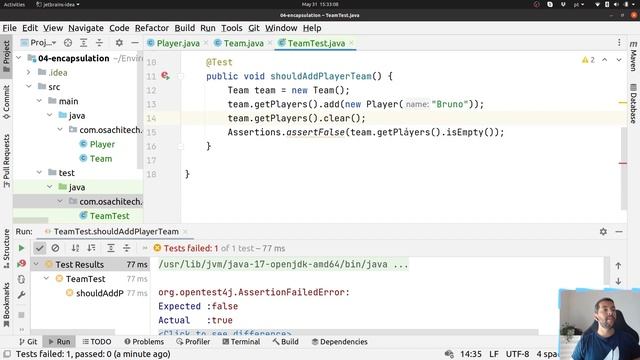Open Git tool window at bottom
640x360 pixels.
[x=28, y=342]
